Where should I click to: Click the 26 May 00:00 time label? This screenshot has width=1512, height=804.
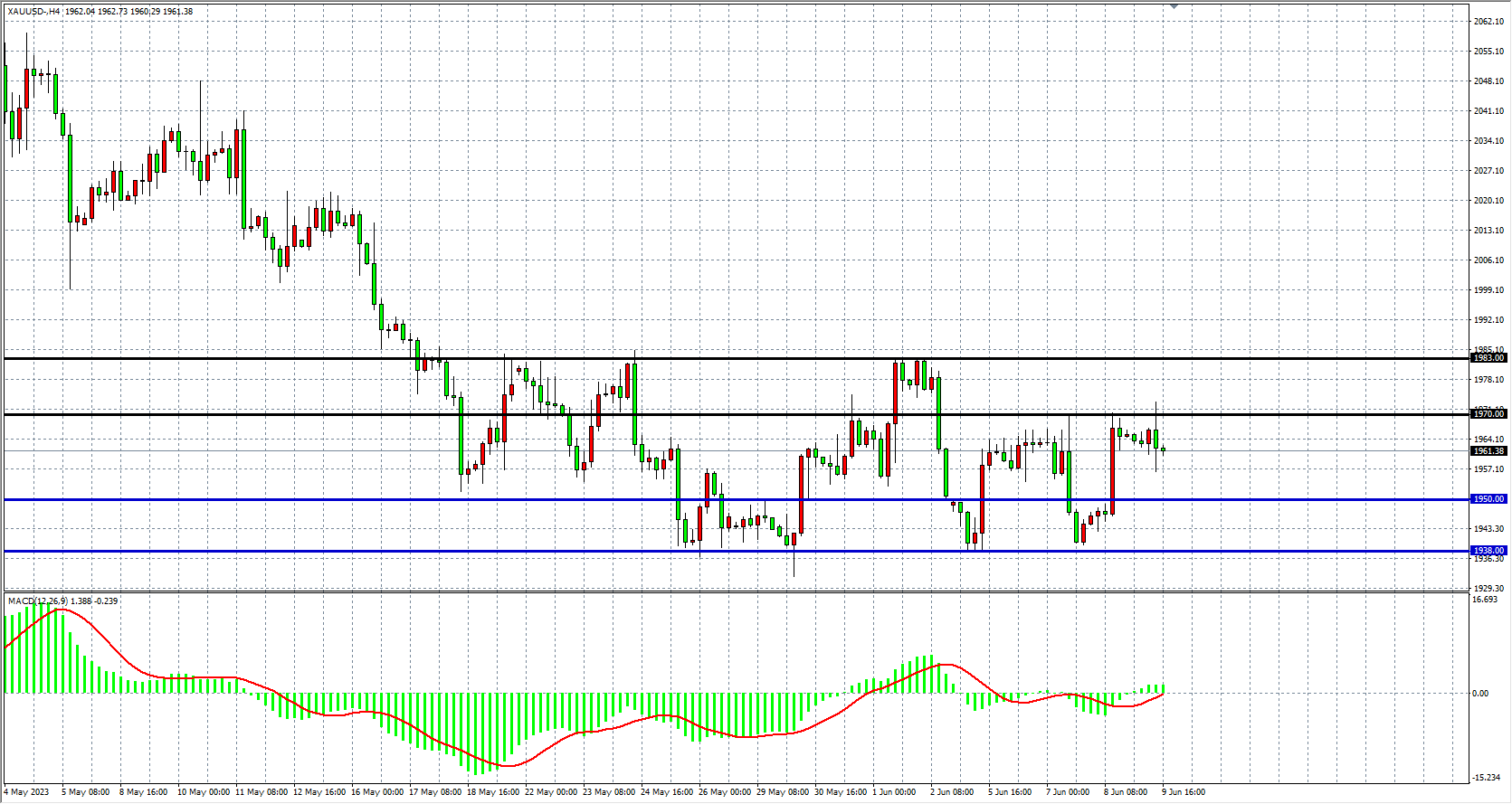(725, 792)
